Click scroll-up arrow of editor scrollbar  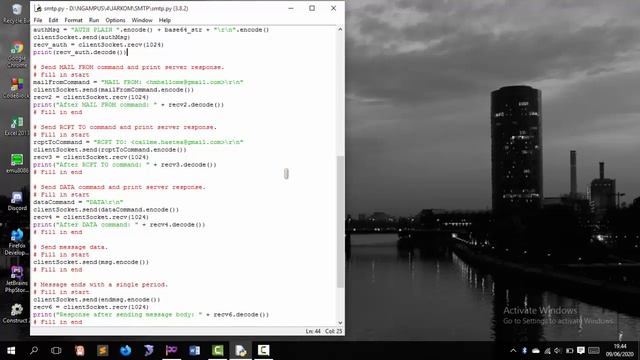tap(340, 29)
